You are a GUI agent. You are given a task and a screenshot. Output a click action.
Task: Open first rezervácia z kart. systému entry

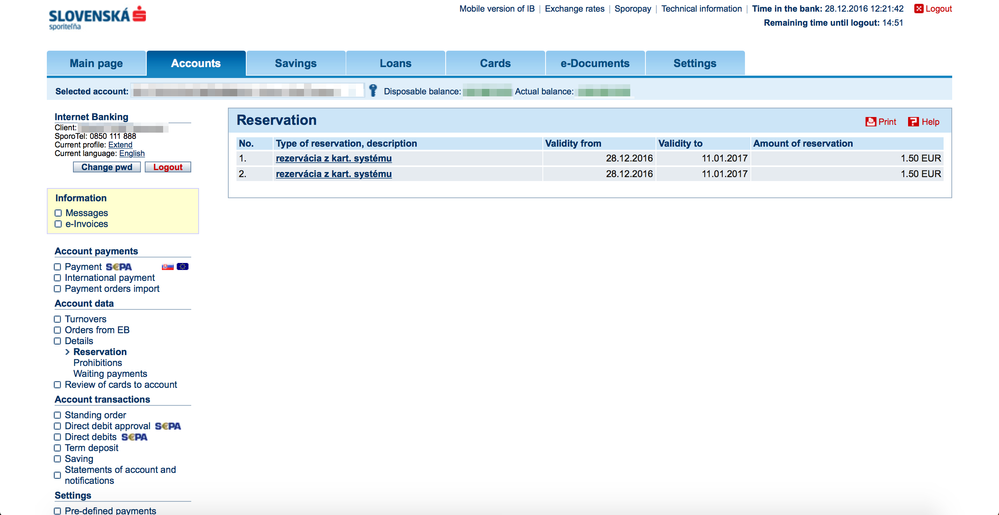pyautogui.click(x=334, y=158)
